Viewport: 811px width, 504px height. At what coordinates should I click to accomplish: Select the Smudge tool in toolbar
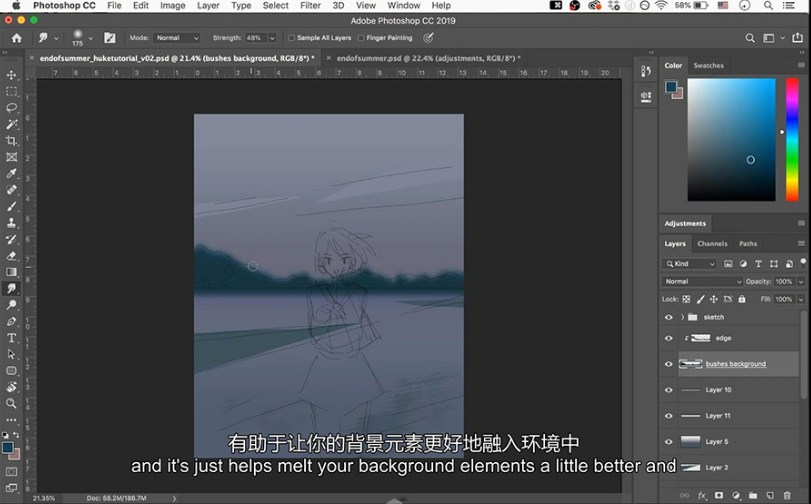click(11, 288)
